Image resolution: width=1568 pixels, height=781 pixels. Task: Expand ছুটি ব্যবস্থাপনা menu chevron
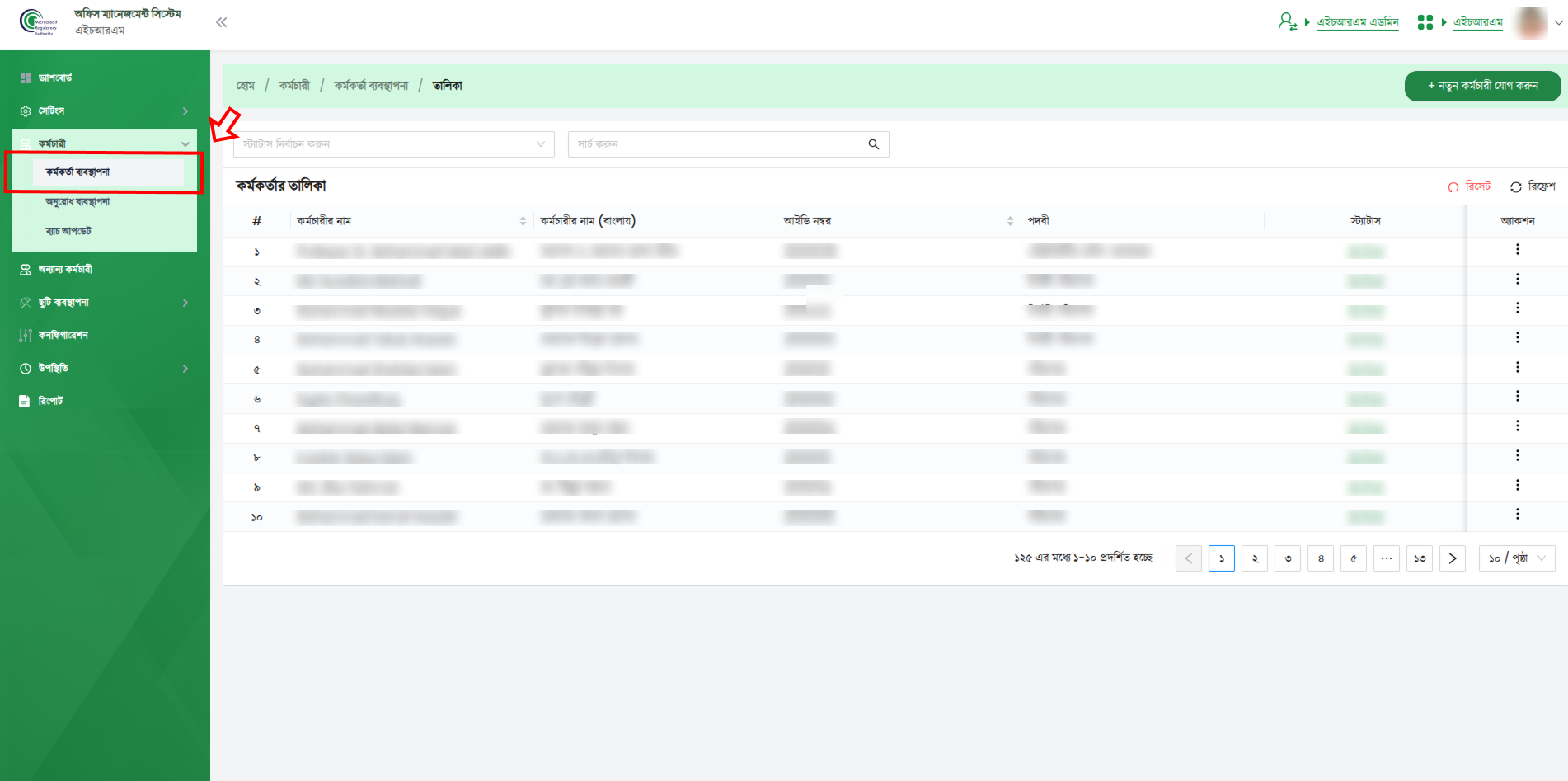185,303
